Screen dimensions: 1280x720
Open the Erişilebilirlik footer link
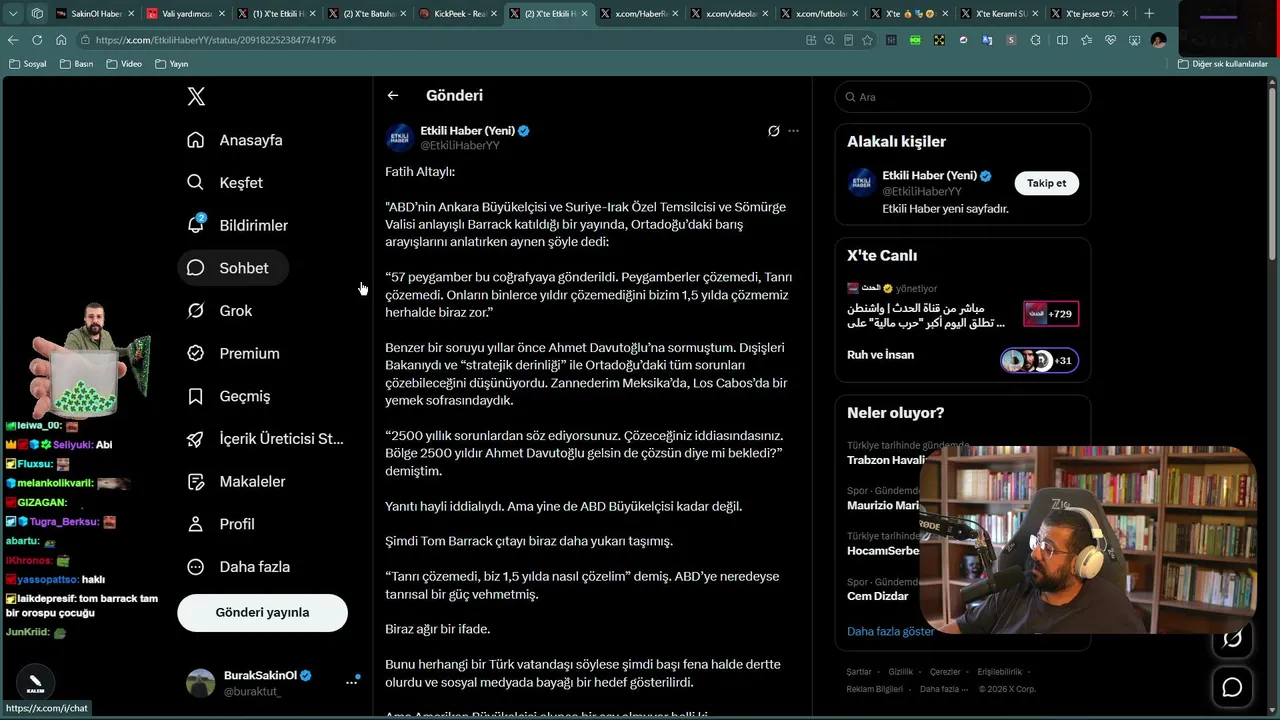point(1000,672)
